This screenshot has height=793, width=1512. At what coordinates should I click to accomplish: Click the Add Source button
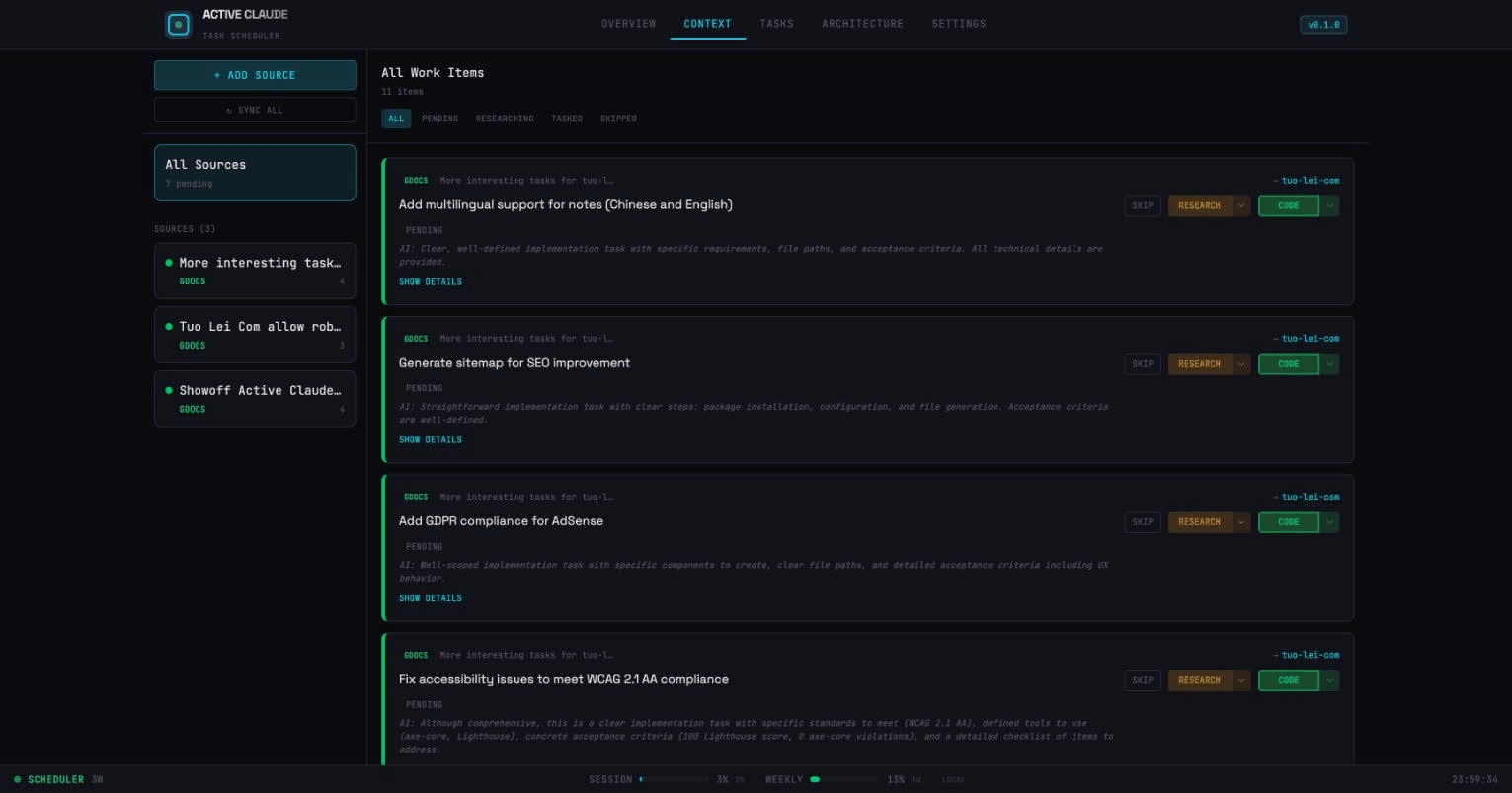(255, 75)
